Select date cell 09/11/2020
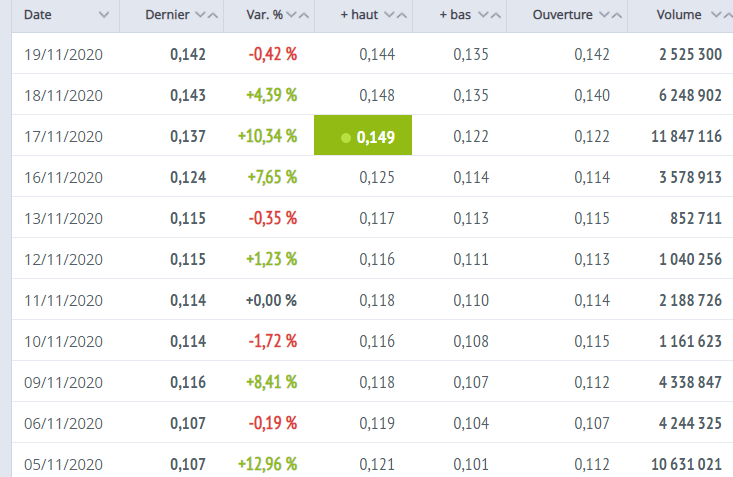733x477 pixels. click(64, 383)
